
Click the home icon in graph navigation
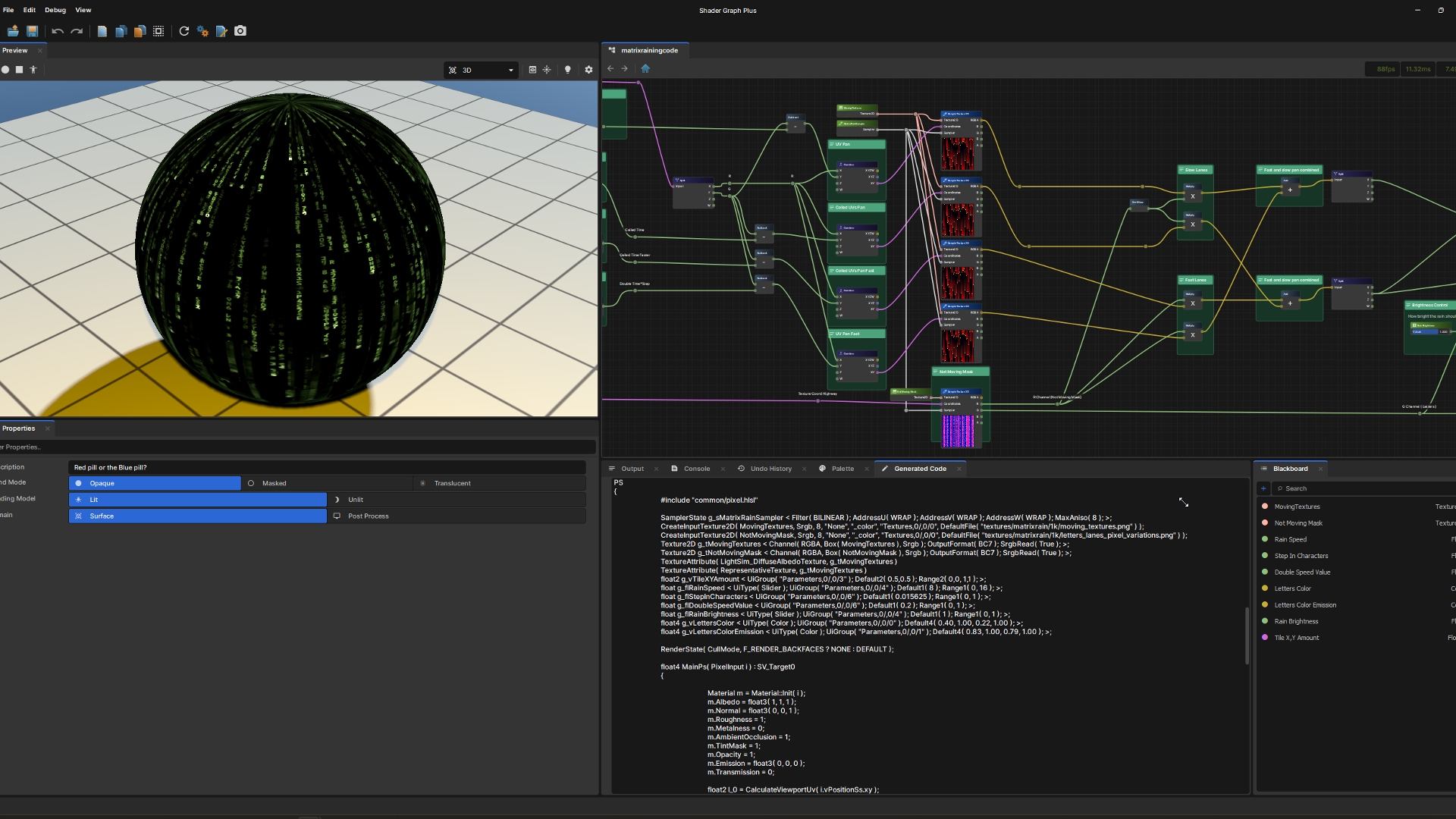click(x=645, y=68)
